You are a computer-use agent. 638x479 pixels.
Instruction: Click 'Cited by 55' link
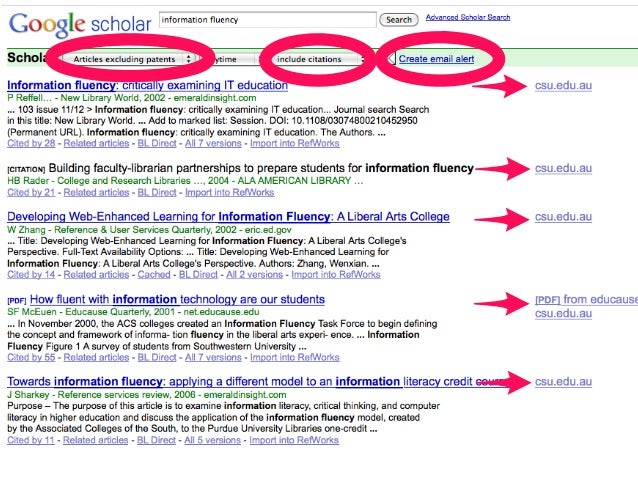pos(31,357)
